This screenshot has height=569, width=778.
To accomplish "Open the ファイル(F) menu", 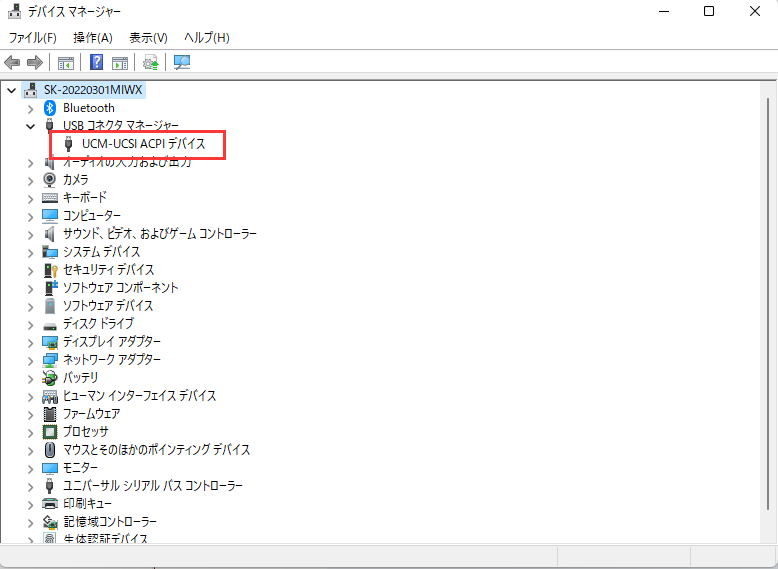I will click(33, 38).
